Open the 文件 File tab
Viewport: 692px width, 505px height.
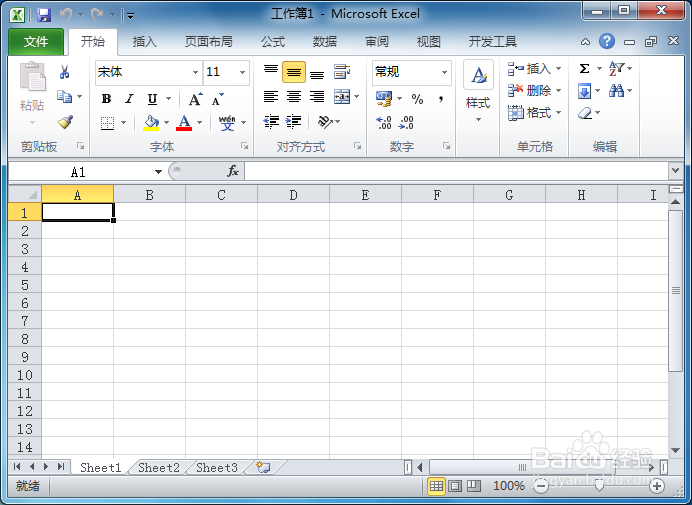pos(36,42)
